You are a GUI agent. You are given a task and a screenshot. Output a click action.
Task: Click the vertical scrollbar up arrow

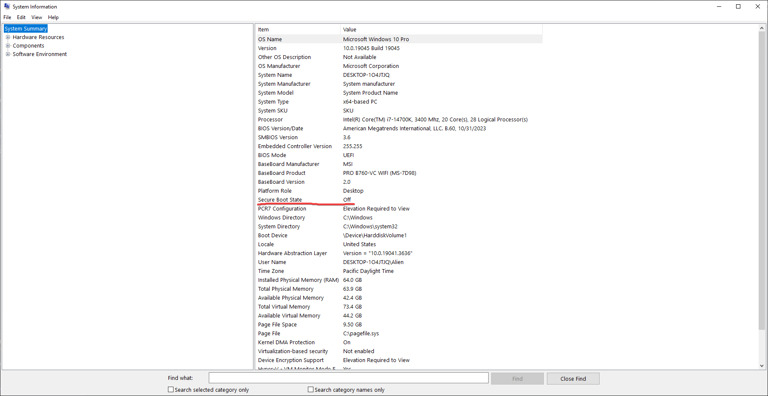point(762,28)
